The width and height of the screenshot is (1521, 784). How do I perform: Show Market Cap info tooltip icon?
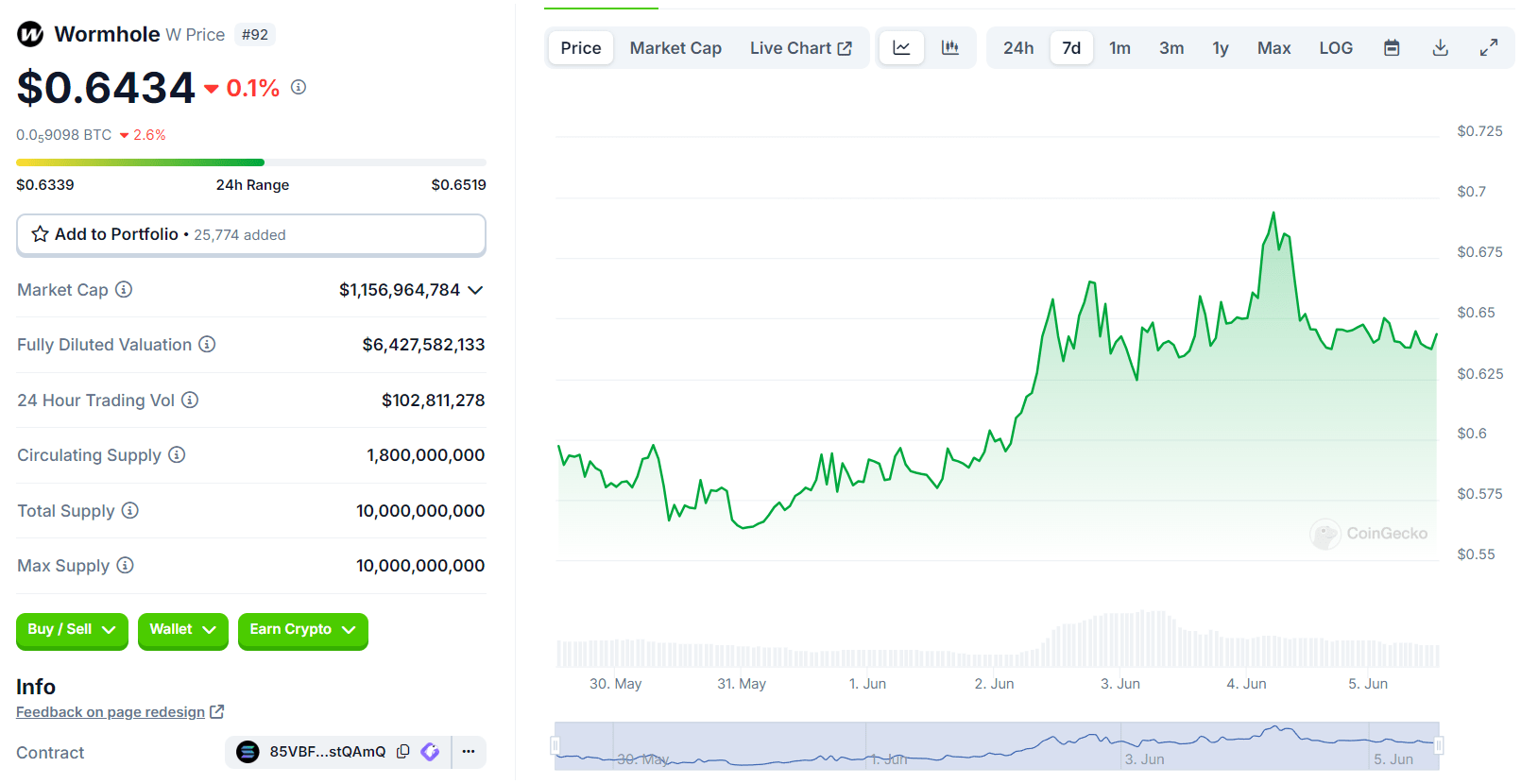(124, 289)
